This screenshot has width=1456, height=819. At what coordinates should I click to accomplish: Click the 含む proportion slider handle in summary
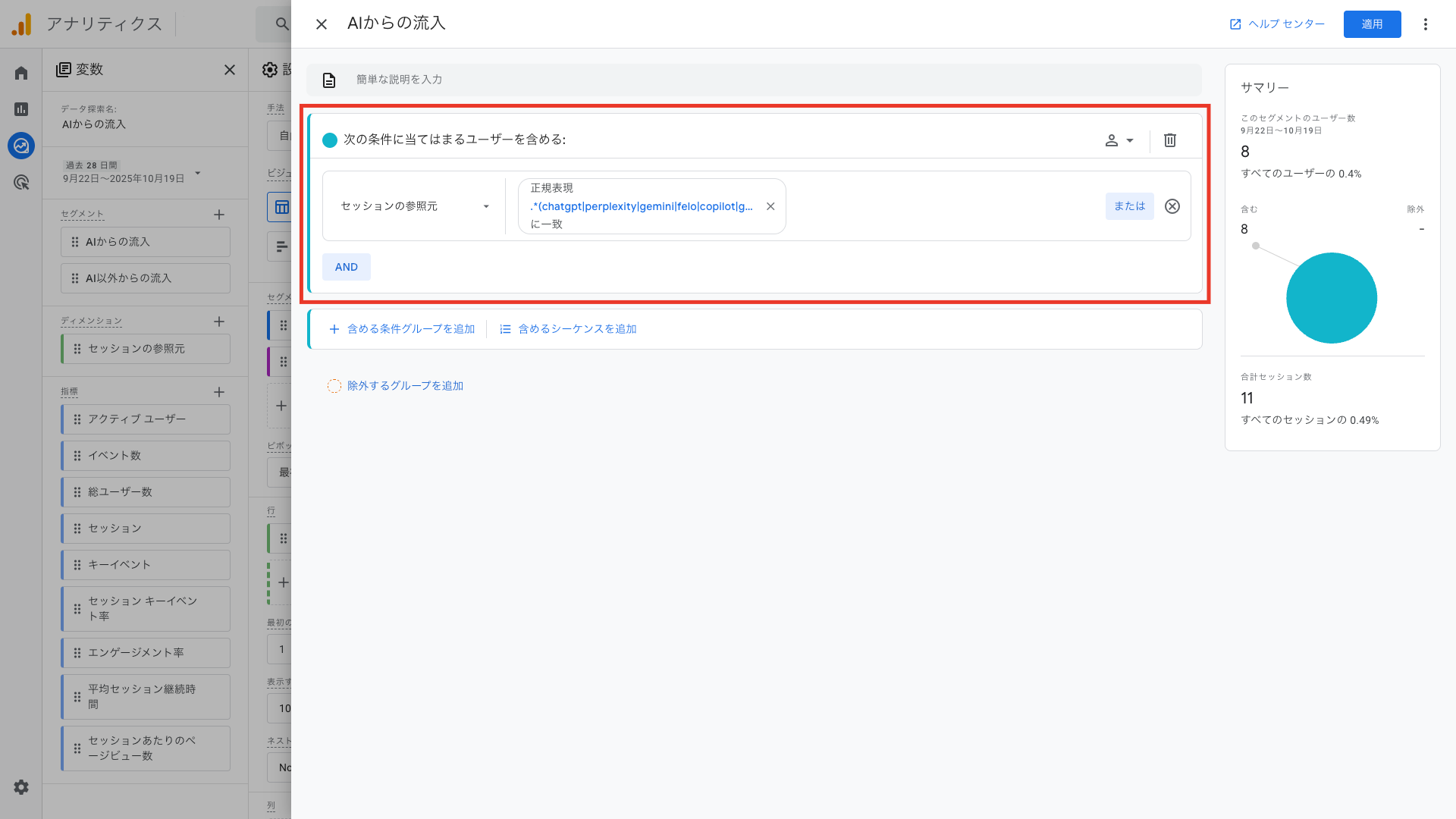point(1257,246)
